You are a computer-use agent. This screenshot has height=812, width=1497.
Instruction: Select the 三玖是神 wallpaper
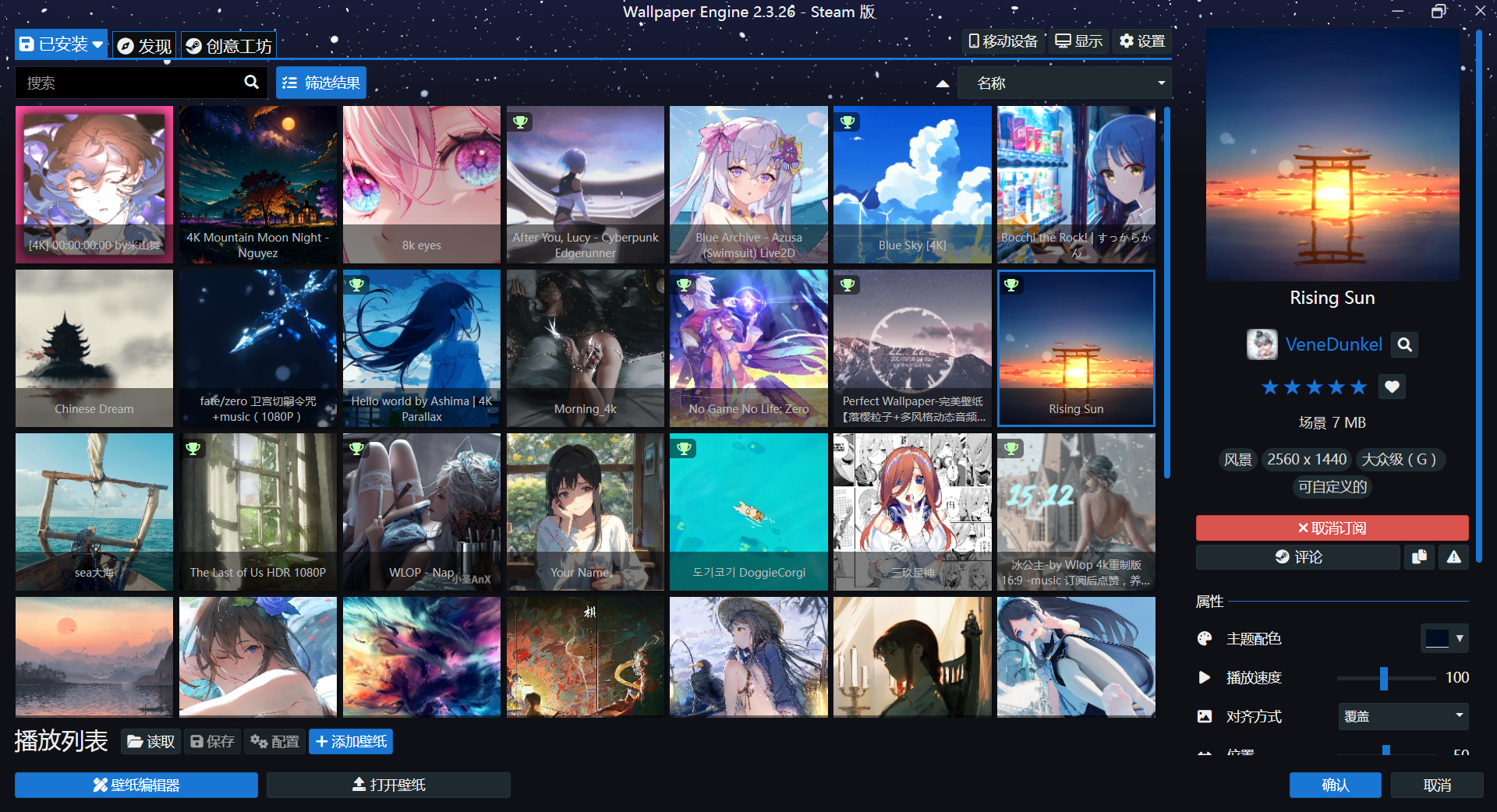click(912, 512)
